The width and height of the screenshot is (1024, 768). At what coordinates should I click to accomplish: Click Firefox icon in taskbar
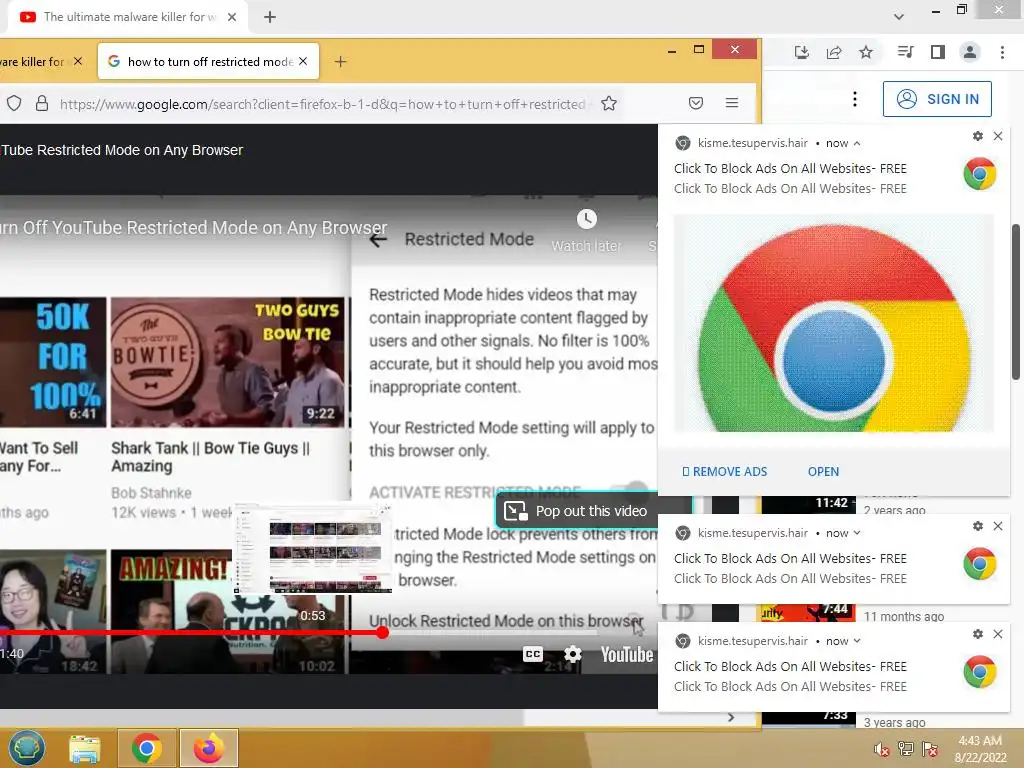[x=208, y=748]
